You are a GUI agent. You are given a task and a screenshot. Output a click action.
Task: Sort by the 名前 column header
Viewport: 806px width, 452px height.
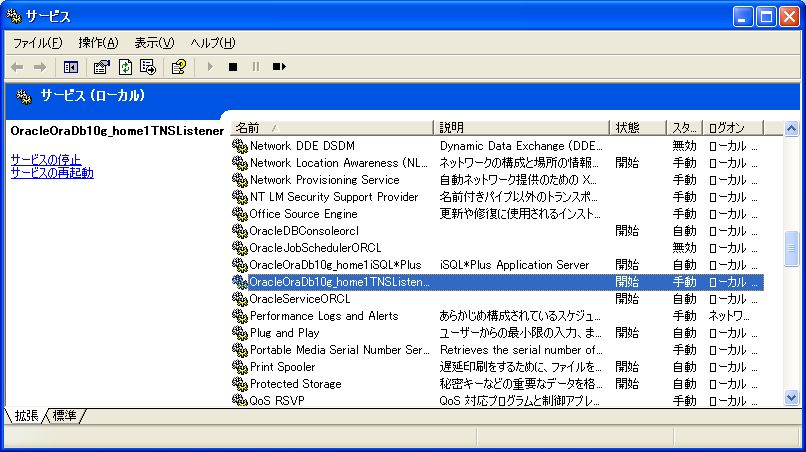(x=332, y=128)
